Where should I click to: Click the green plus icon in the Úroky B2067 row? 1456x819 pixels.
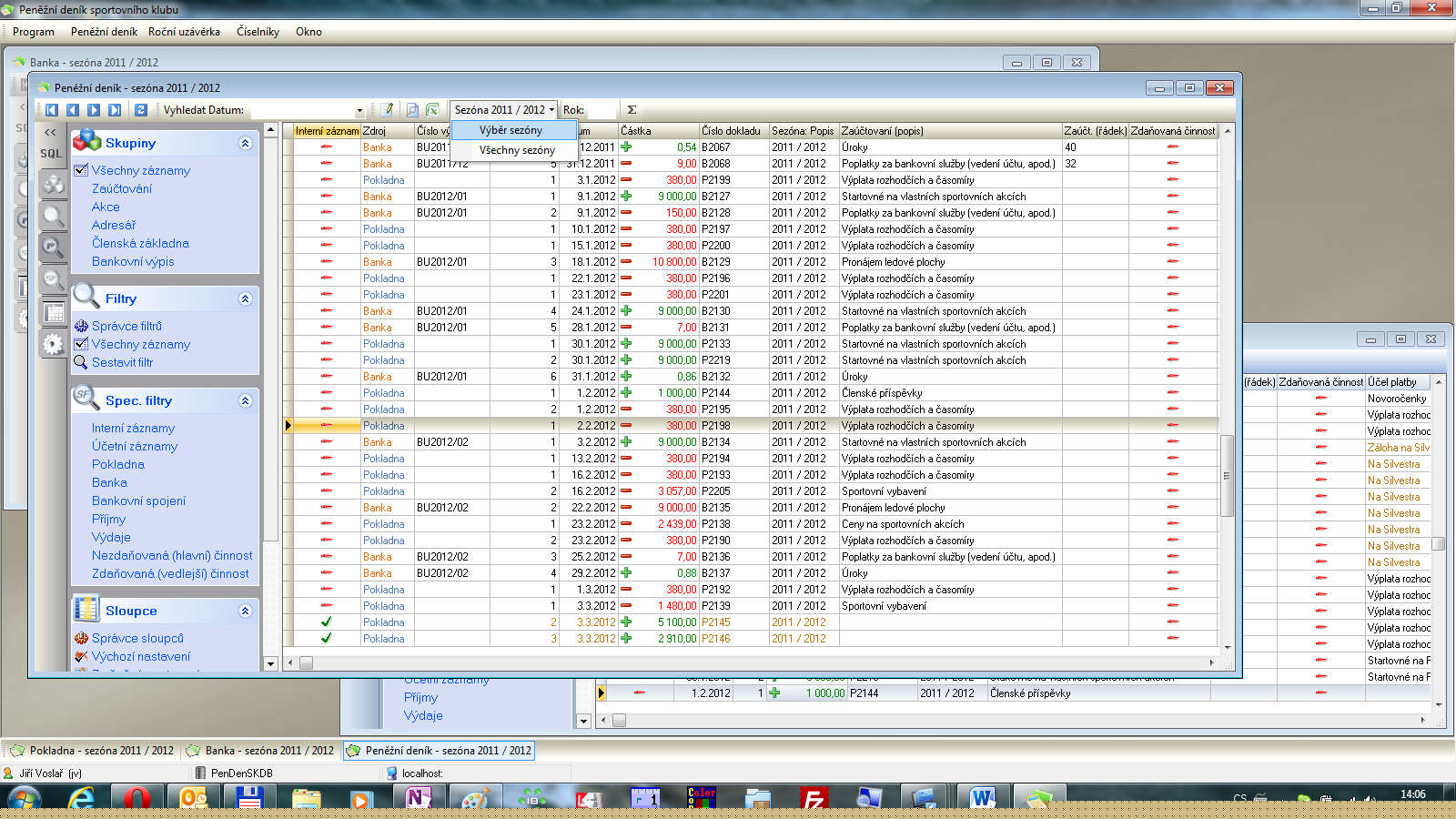click(x=626, y=147)
